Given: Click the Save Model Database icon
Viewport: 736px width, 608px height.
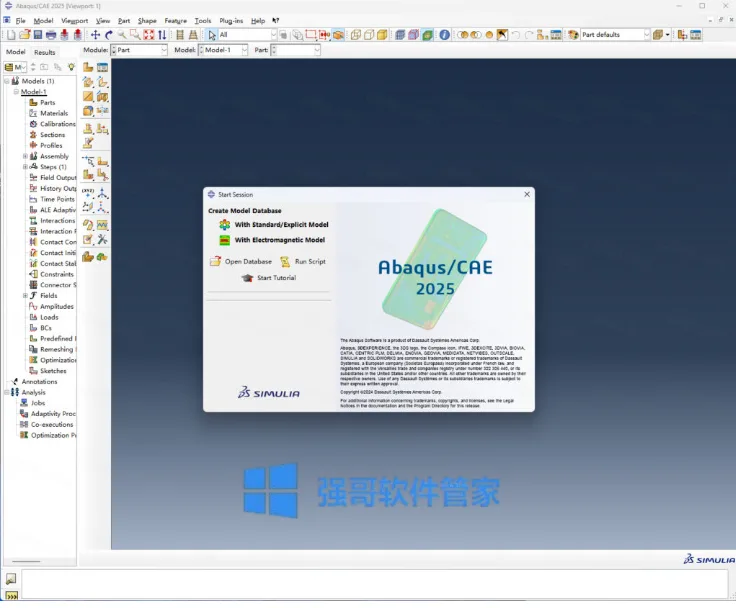Looking at the screenshot, I should tap(38, 35).
